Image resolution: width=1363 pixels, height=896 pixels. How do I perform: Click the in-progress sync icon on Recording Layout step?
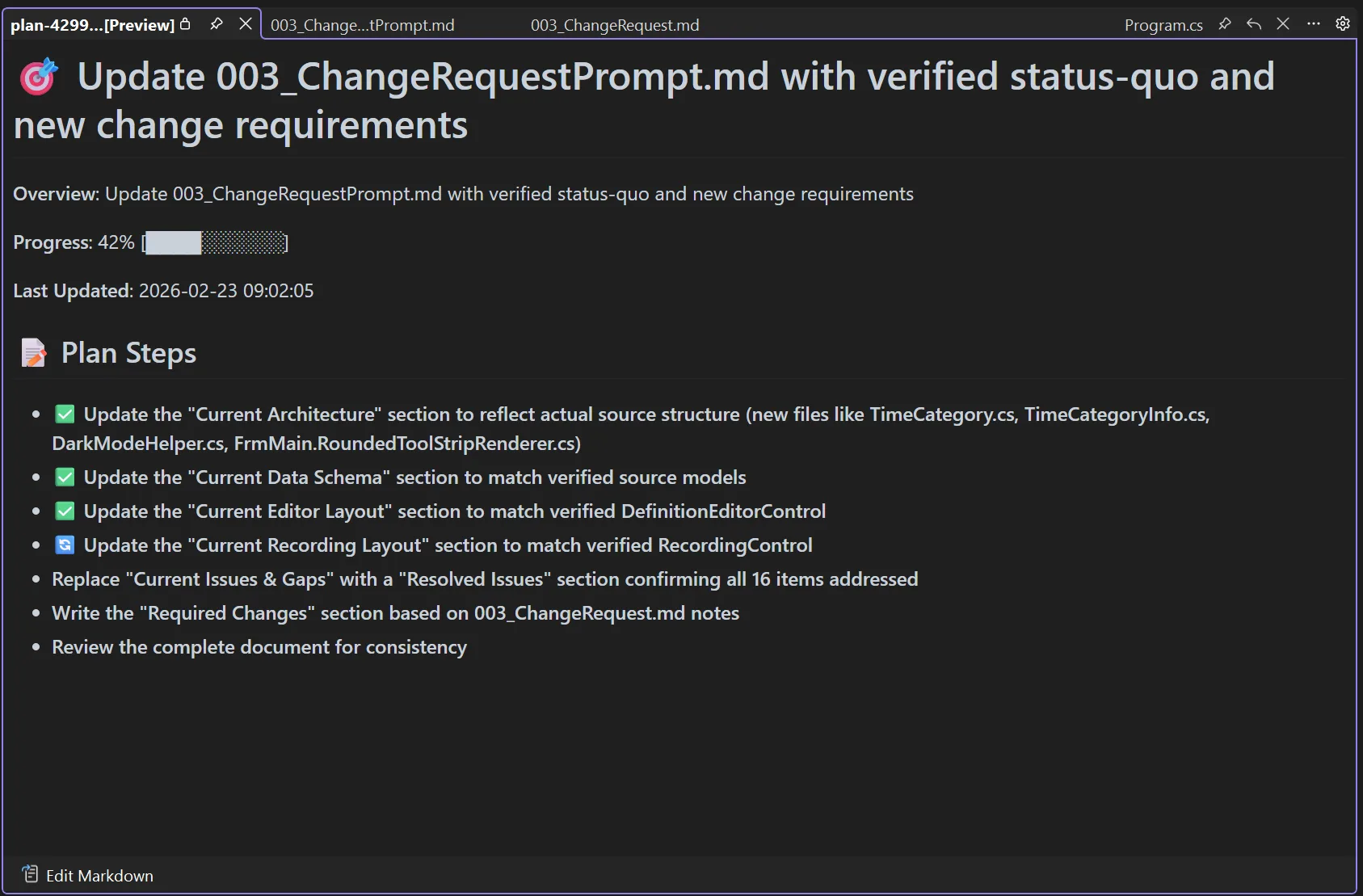pos(65,545)
